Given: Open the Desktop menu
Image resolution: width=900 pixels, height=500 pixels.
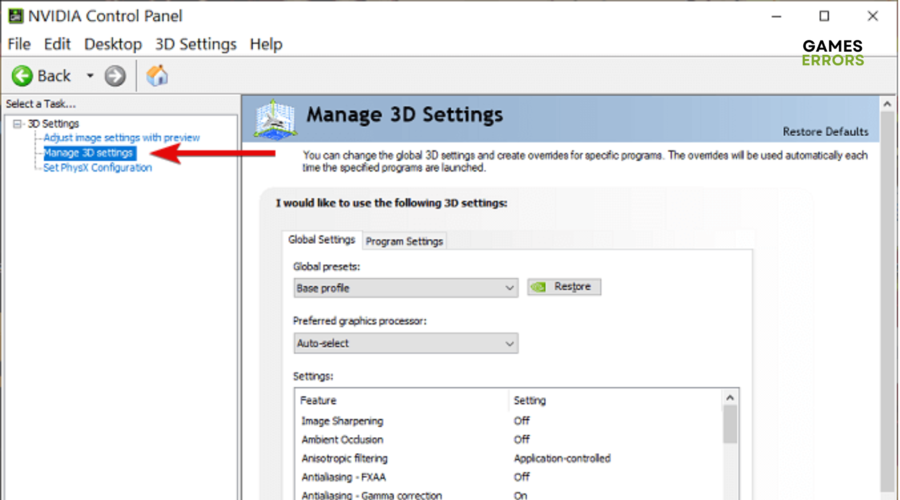Looking at the screenshot, I should point(113,44).
